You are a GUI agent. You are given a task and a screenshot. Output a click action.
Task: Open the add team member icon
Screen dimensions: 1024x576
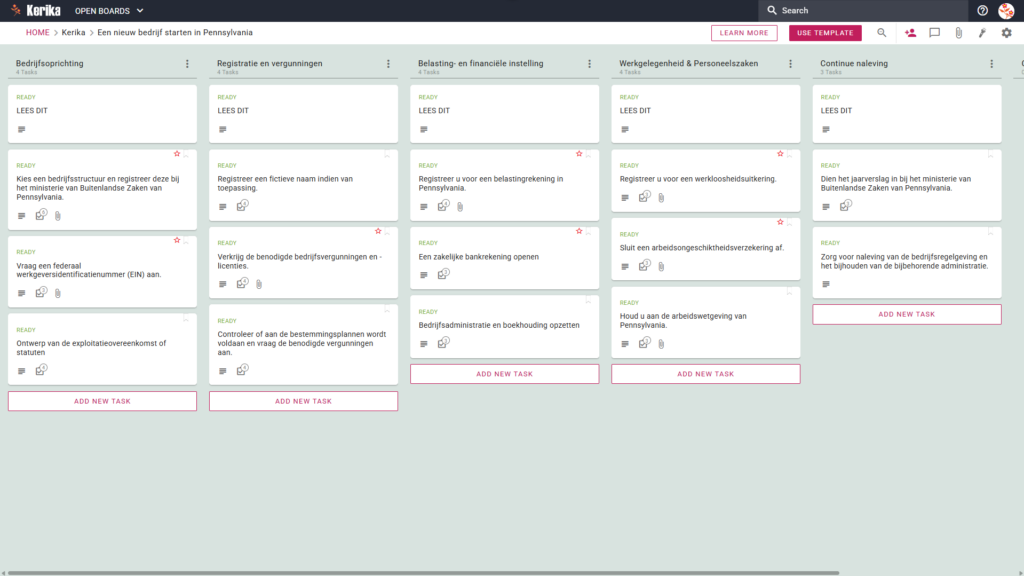click(910, 33)
